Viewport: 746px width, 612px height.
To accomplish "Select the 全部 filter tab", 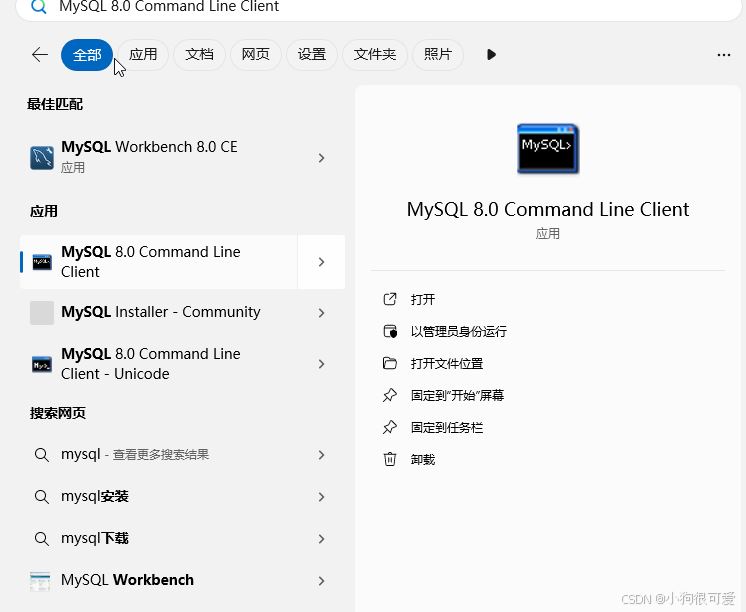I will 87,55.
